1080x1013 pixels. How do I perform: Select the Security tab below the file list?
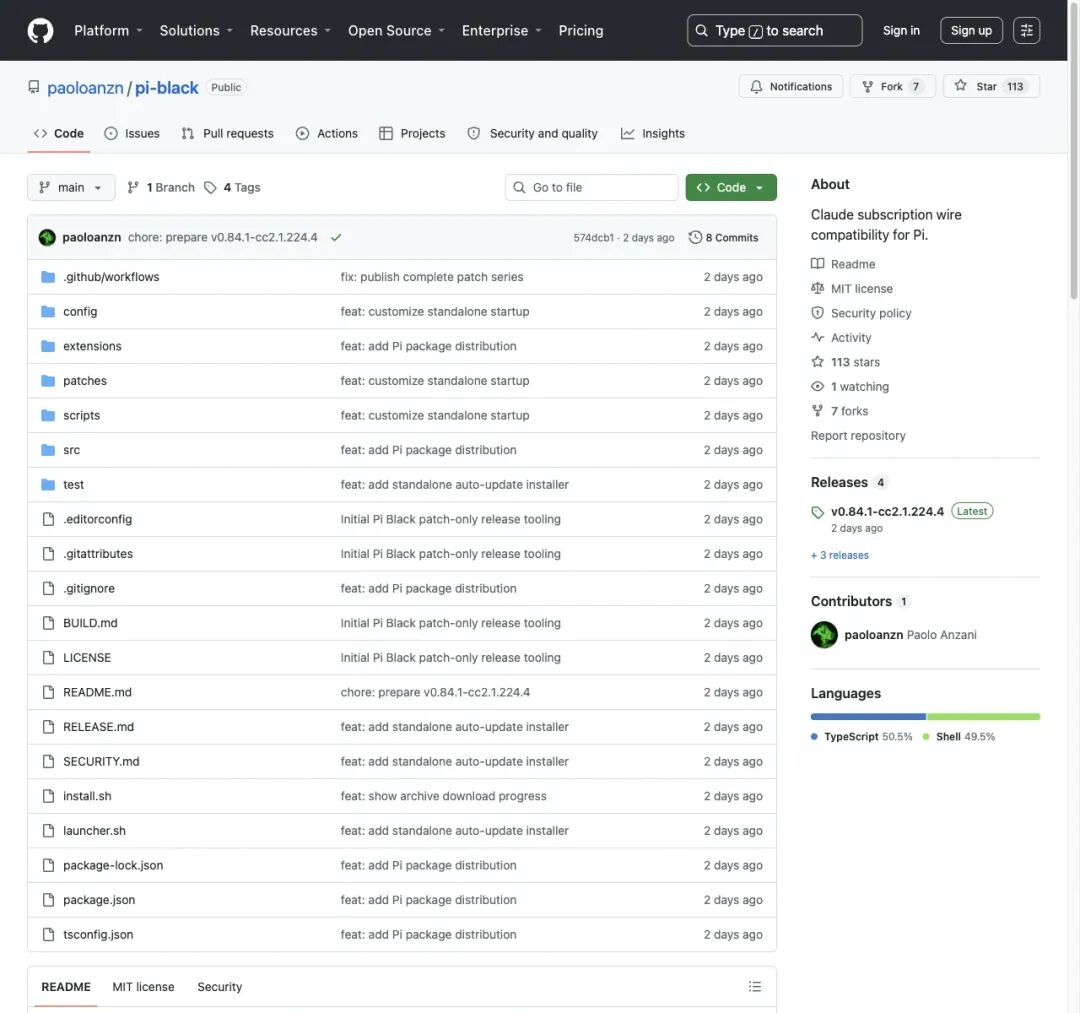pos(220,987)
